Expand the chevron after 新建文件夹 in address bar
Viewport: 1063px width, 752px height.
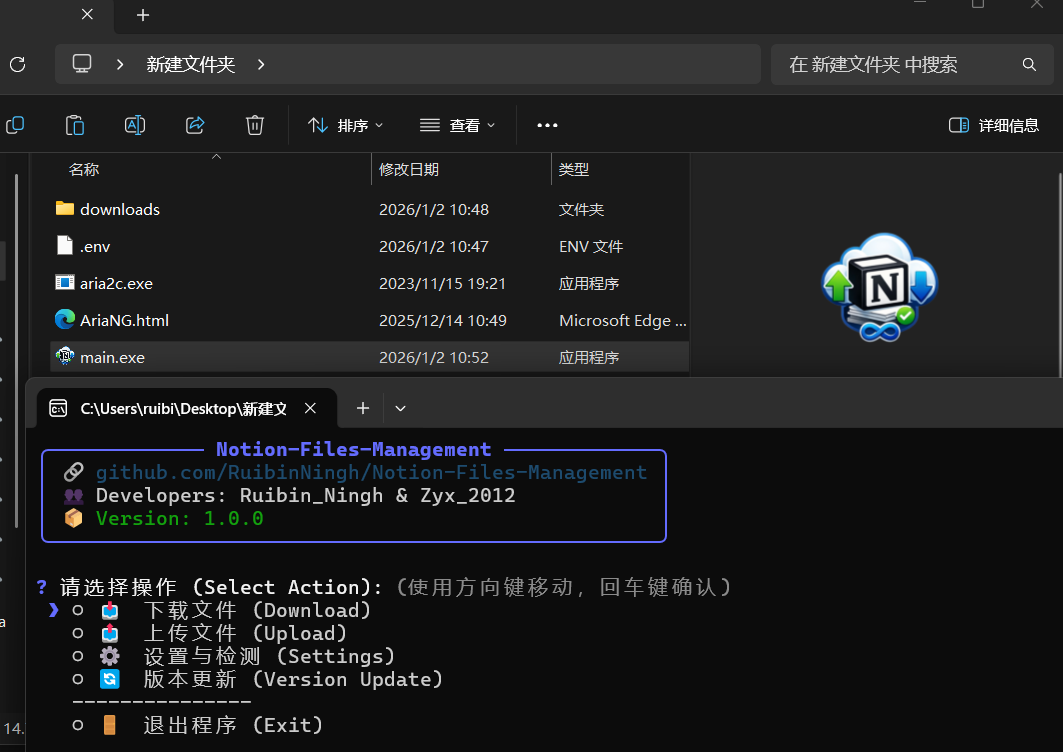coord(261,64)
